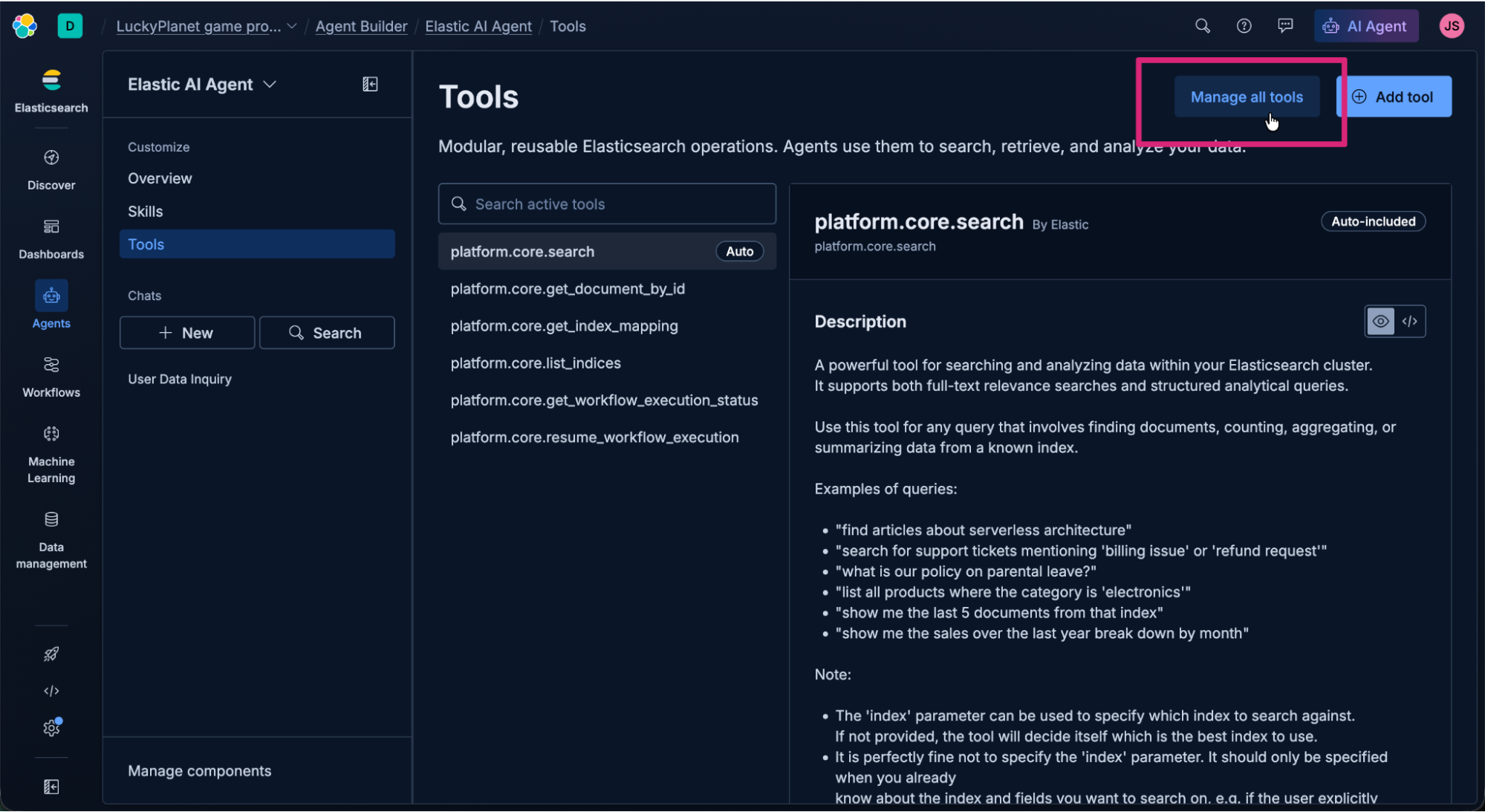Collapse the Elastic AI Agent side panel
Viewport: 1485px width, 812px height.
[370, 84]
